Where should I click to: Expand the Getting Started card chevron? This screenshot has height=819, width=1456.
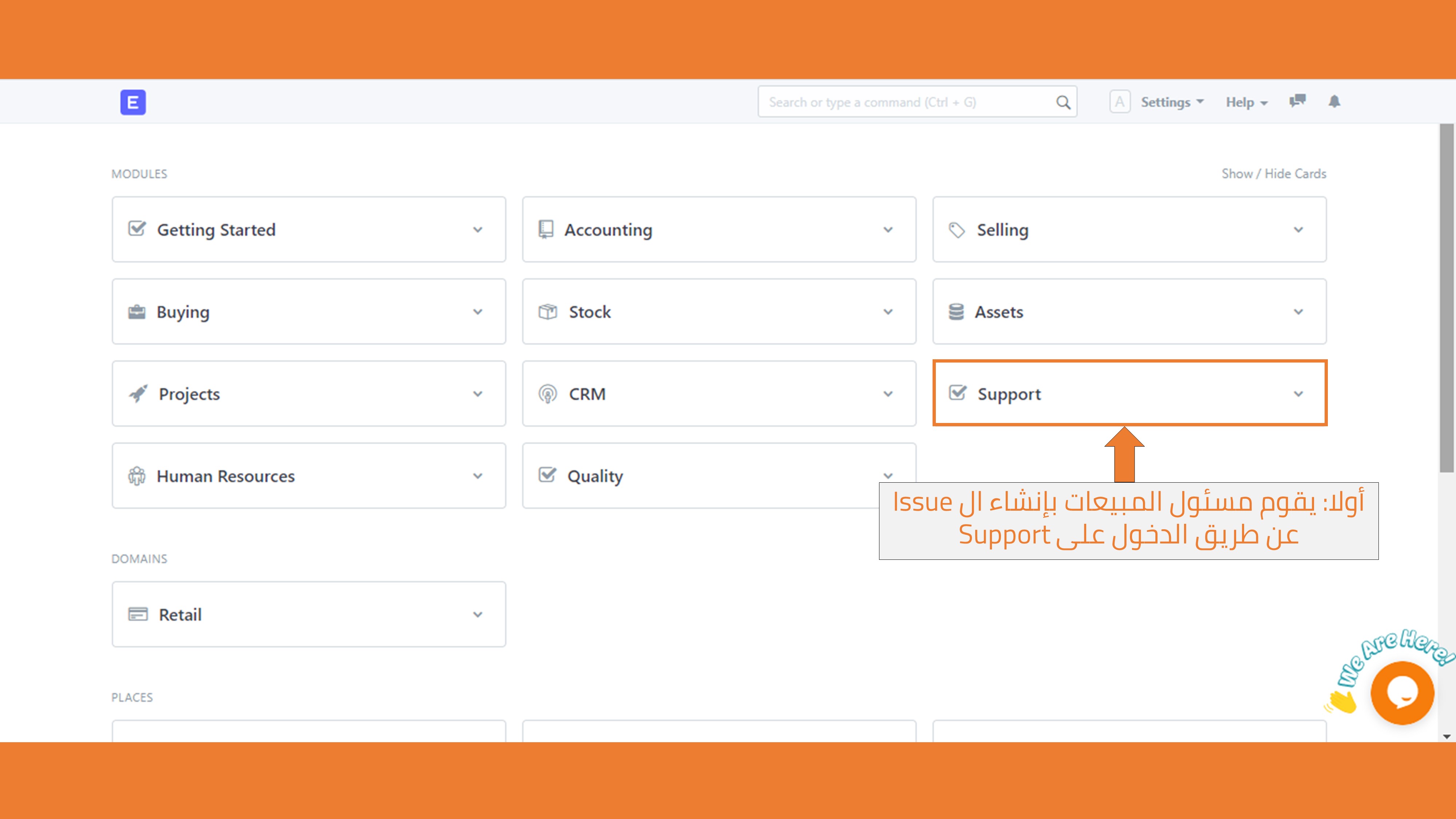point(478,229)
